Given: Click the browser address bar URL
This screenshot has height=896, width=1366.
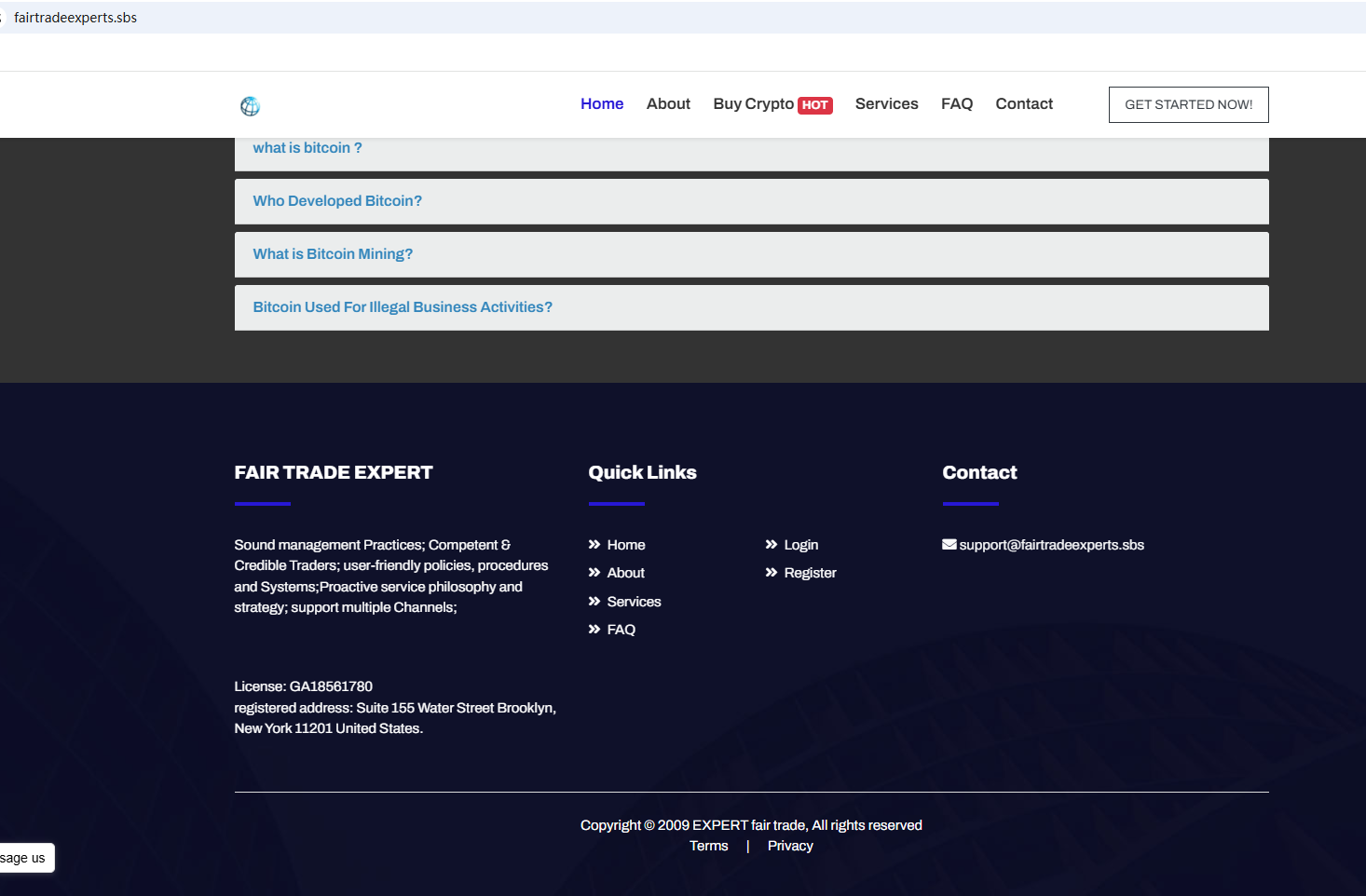Looking at the screenshot, I should [x=75, y=18].
